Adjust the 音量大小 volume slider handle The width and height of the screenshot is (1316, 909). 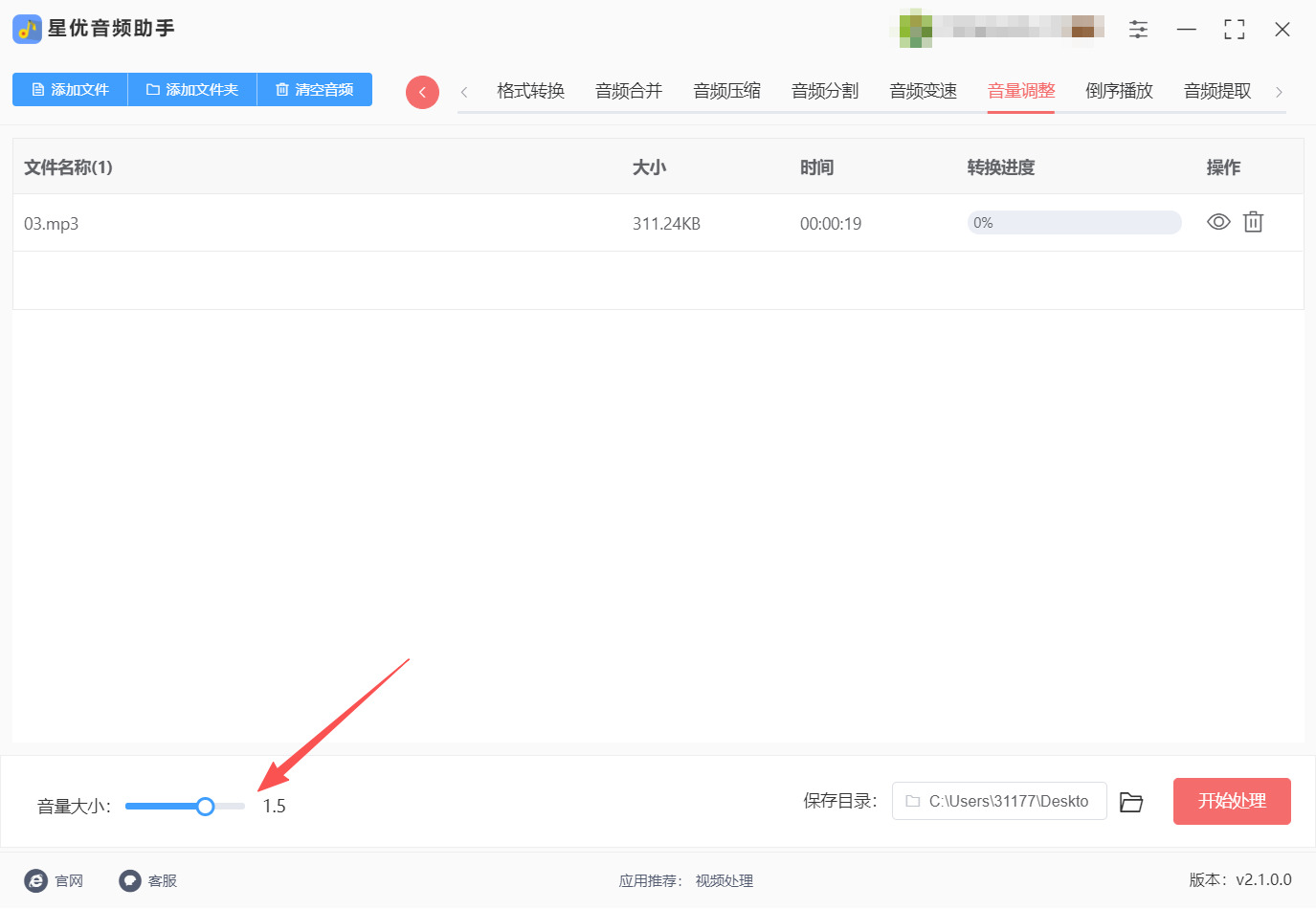(x=206, y=806)
